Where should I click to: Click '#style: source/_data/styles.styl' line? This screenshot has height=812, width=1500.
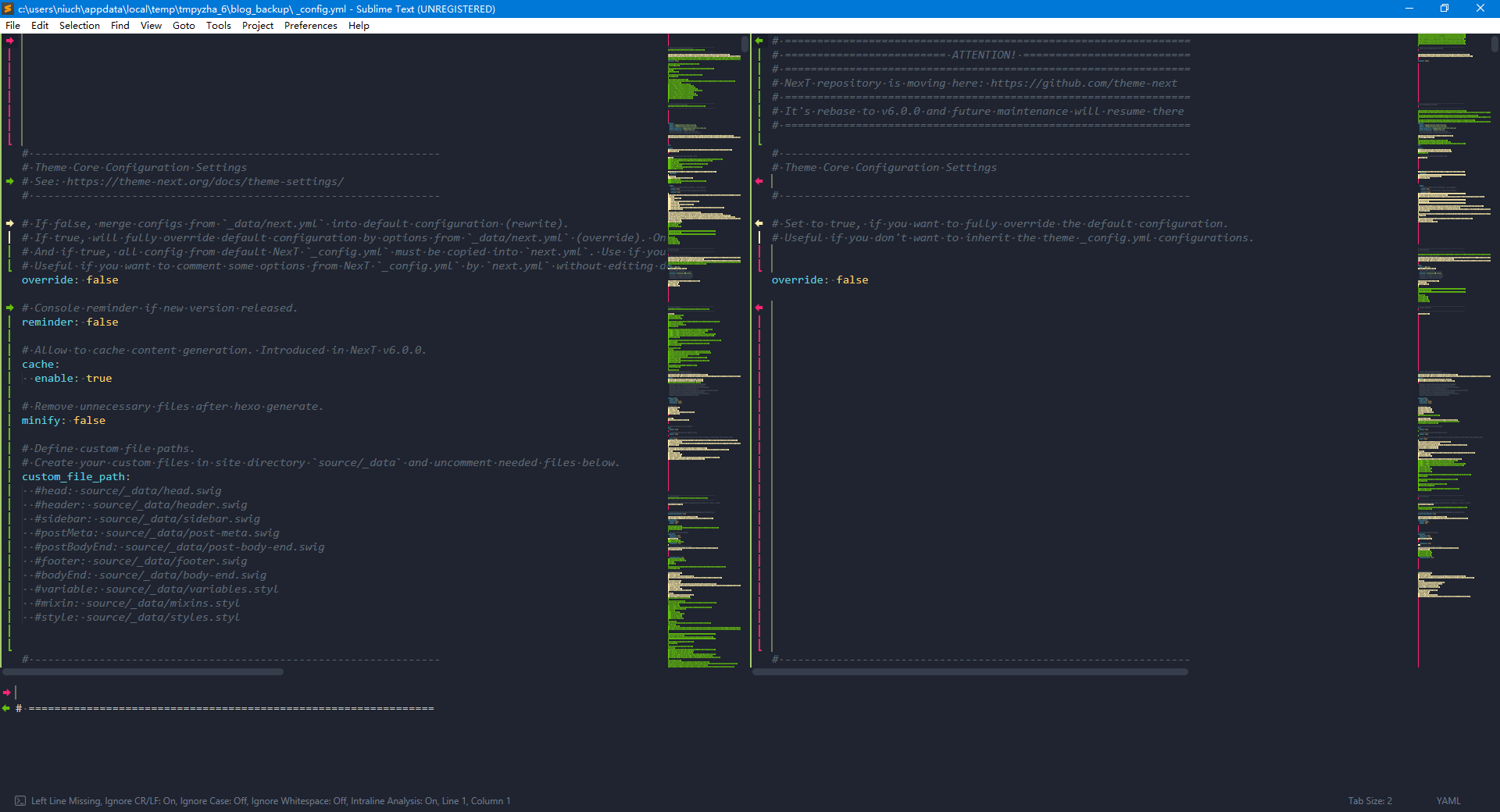[x=137, y=617]
